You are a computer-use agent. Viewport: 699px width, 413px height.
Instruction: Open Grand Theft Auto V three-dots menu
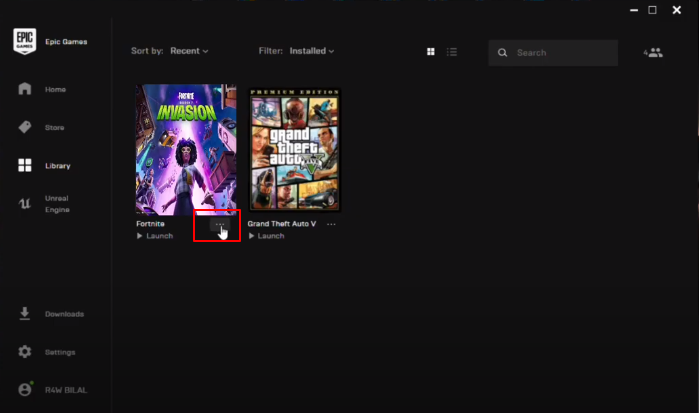click(x=331, y=224)
